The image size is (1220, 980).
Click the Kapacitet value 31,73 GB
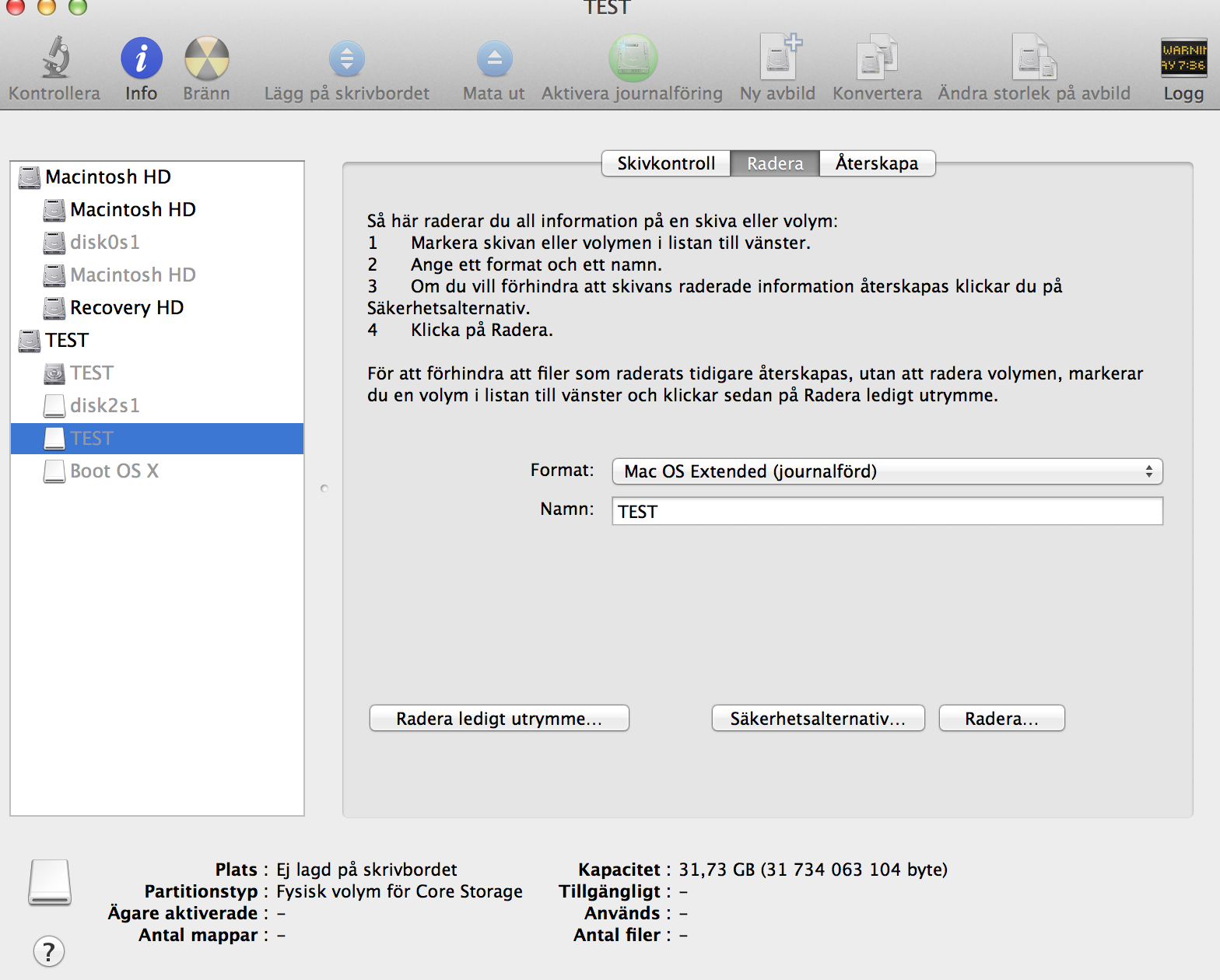(x=813, y=870)
